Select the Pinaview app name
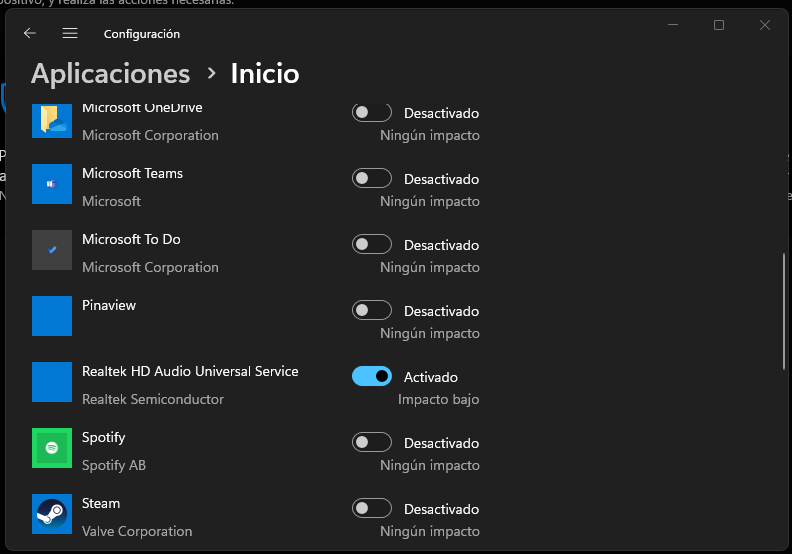 click(x=109, y=306)
